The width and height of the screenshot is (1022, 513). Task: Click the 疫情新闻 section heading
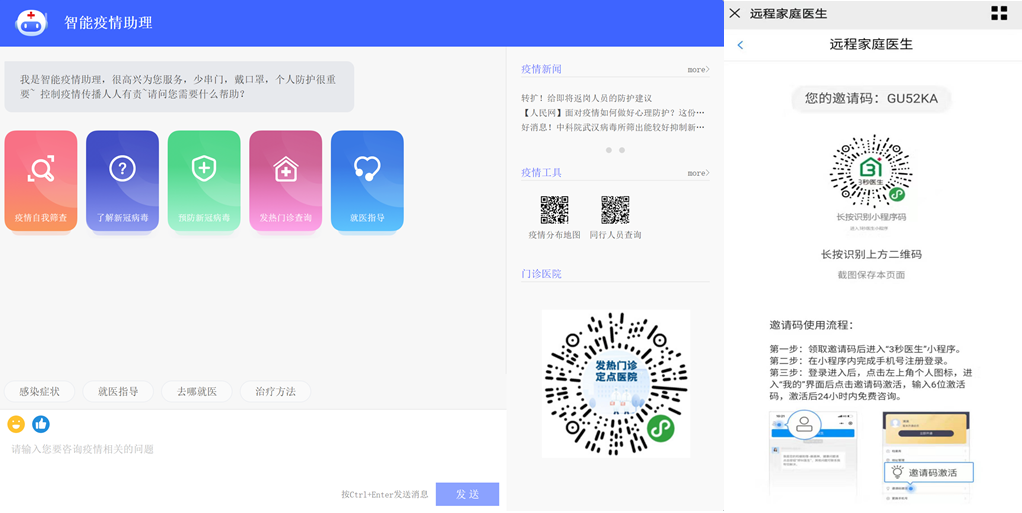tap(541, 69)
